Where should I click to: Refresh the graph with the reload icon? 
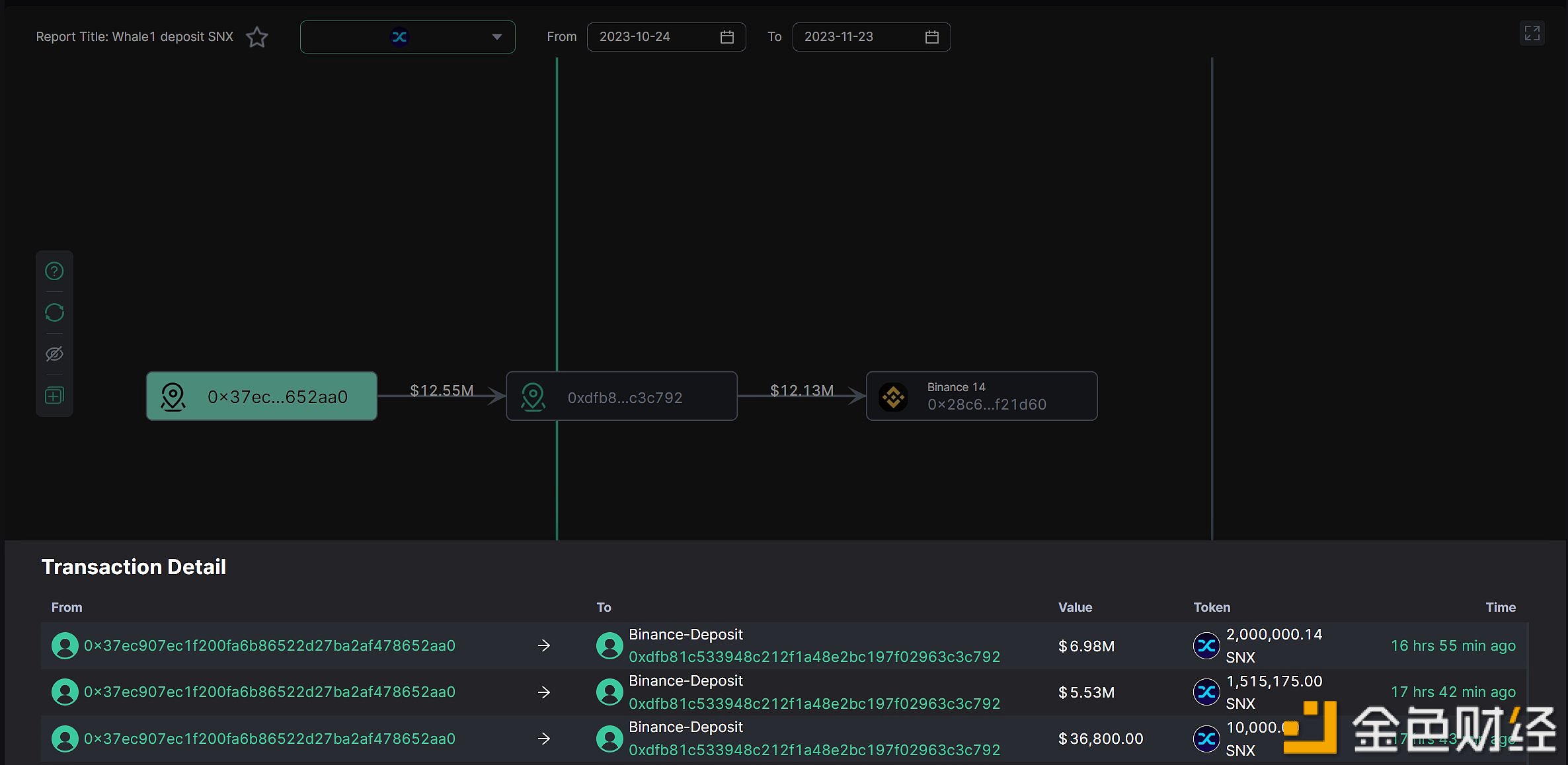54,312
